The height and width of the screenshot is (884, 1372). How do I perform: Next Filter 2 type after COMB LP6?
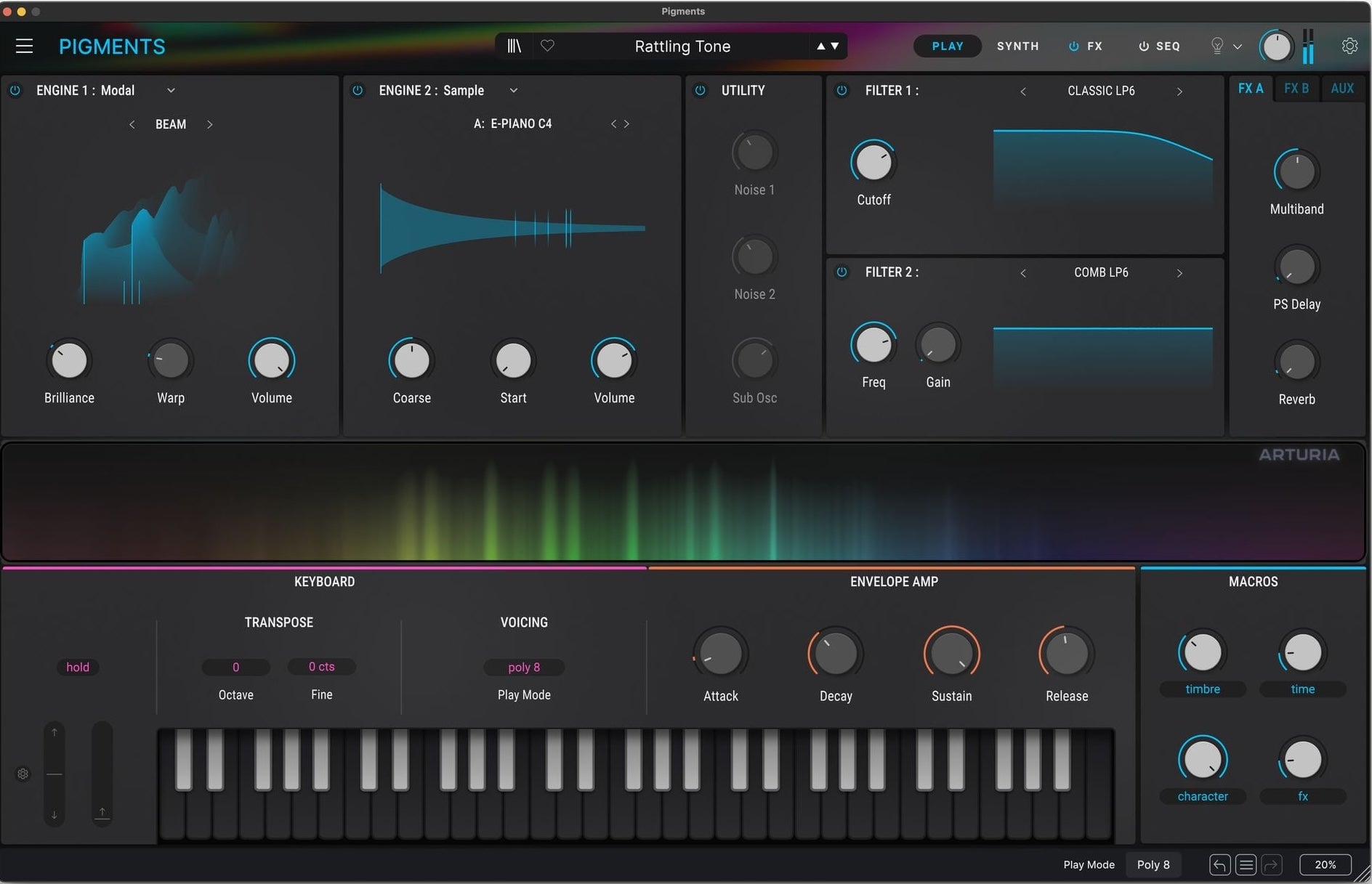click(1179, 272)
